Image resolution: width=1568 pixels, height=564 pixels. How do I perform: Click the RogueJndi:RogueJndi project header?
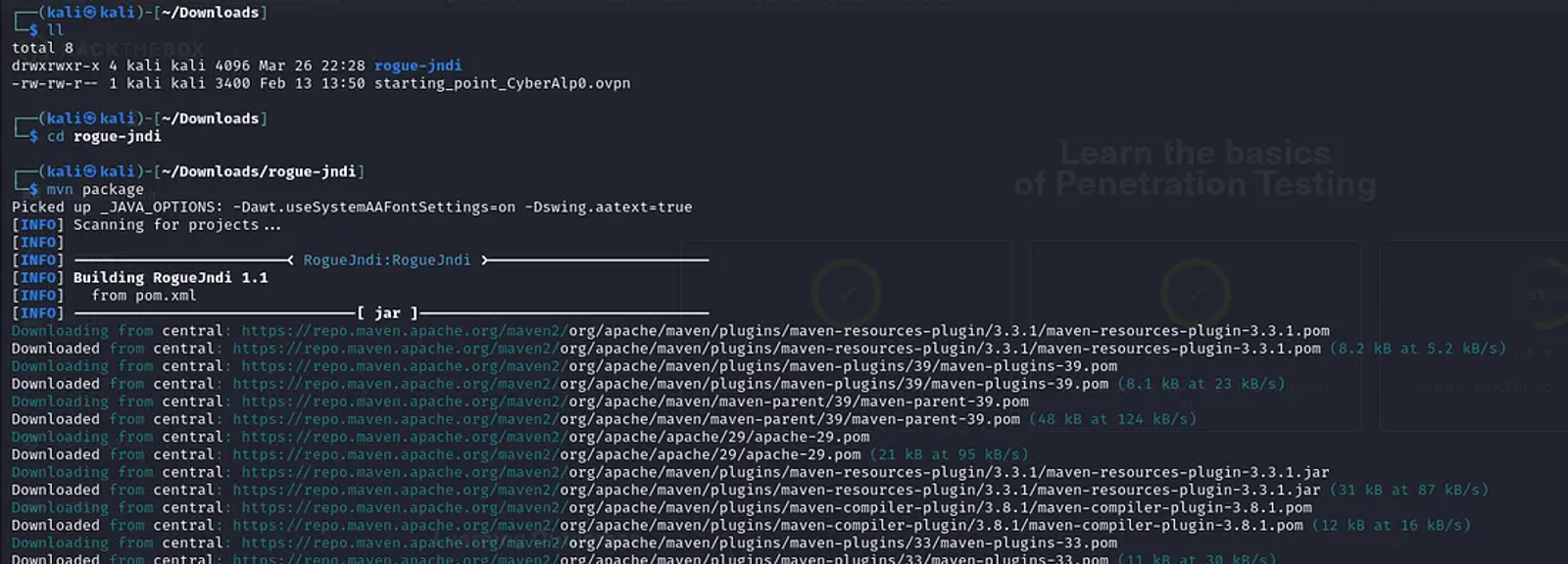click(x=387, y=259)
